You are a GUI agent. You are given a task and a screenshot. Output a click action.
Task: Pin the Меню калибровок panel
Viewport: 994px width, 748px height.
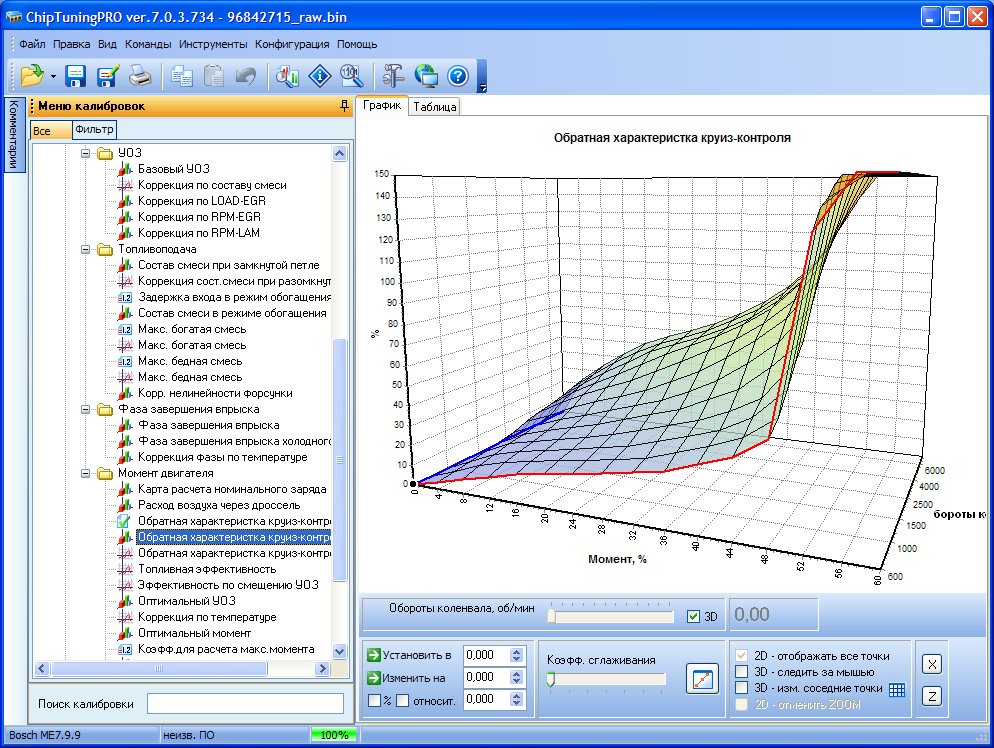point(344,106)
